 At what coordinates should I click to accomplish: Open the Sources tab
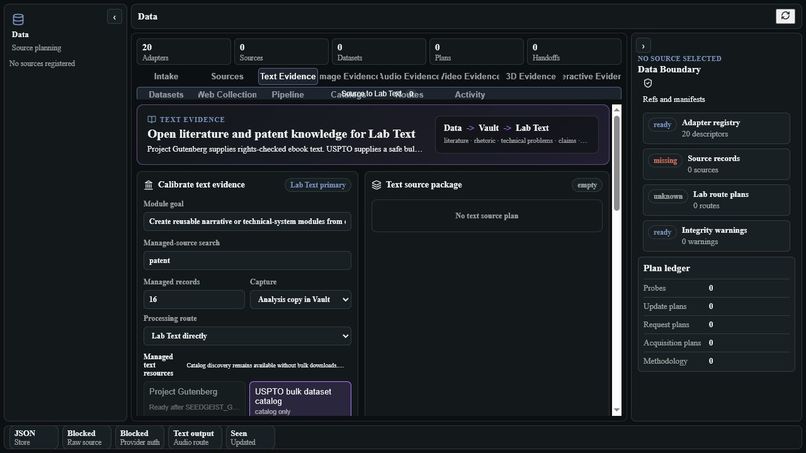pos(227,76)
